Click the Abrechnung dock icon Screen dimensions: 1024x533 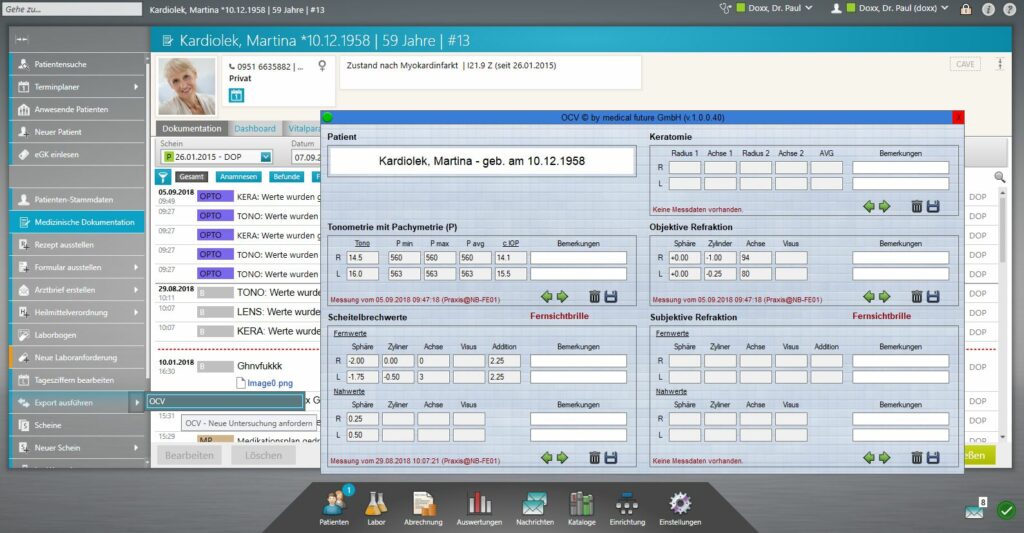pos(423,504)
